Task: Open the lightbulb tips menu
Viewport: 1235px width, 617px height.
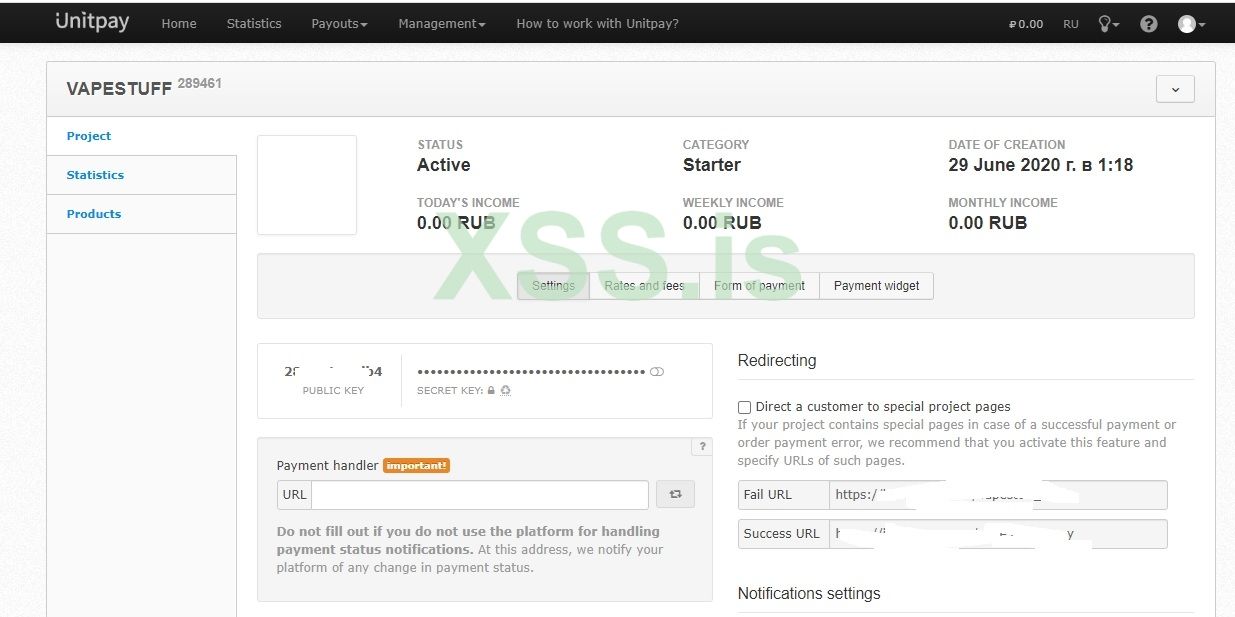Action: click(x=1108, y=24)
